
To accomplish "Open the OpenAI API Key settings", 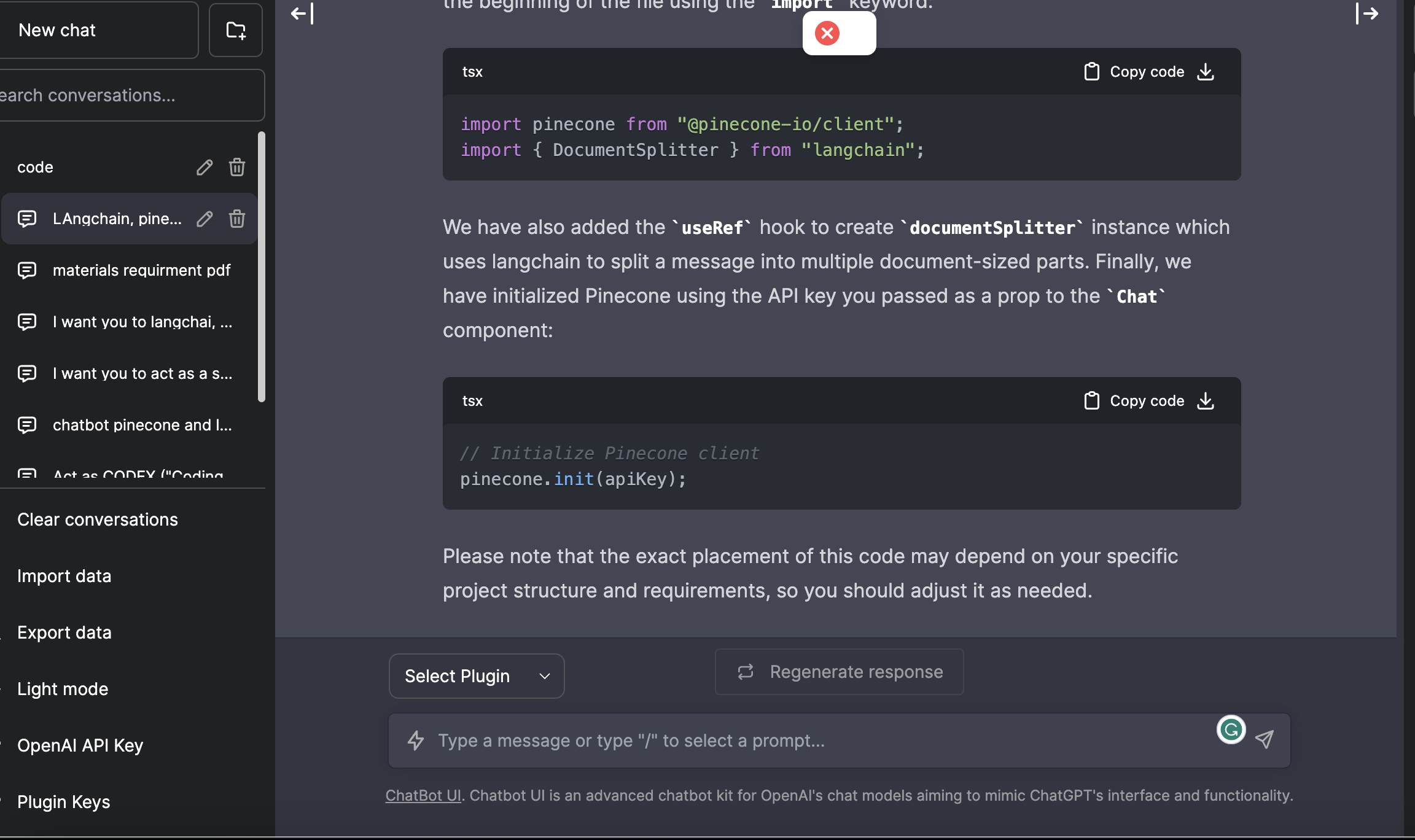I will (79, 745).
